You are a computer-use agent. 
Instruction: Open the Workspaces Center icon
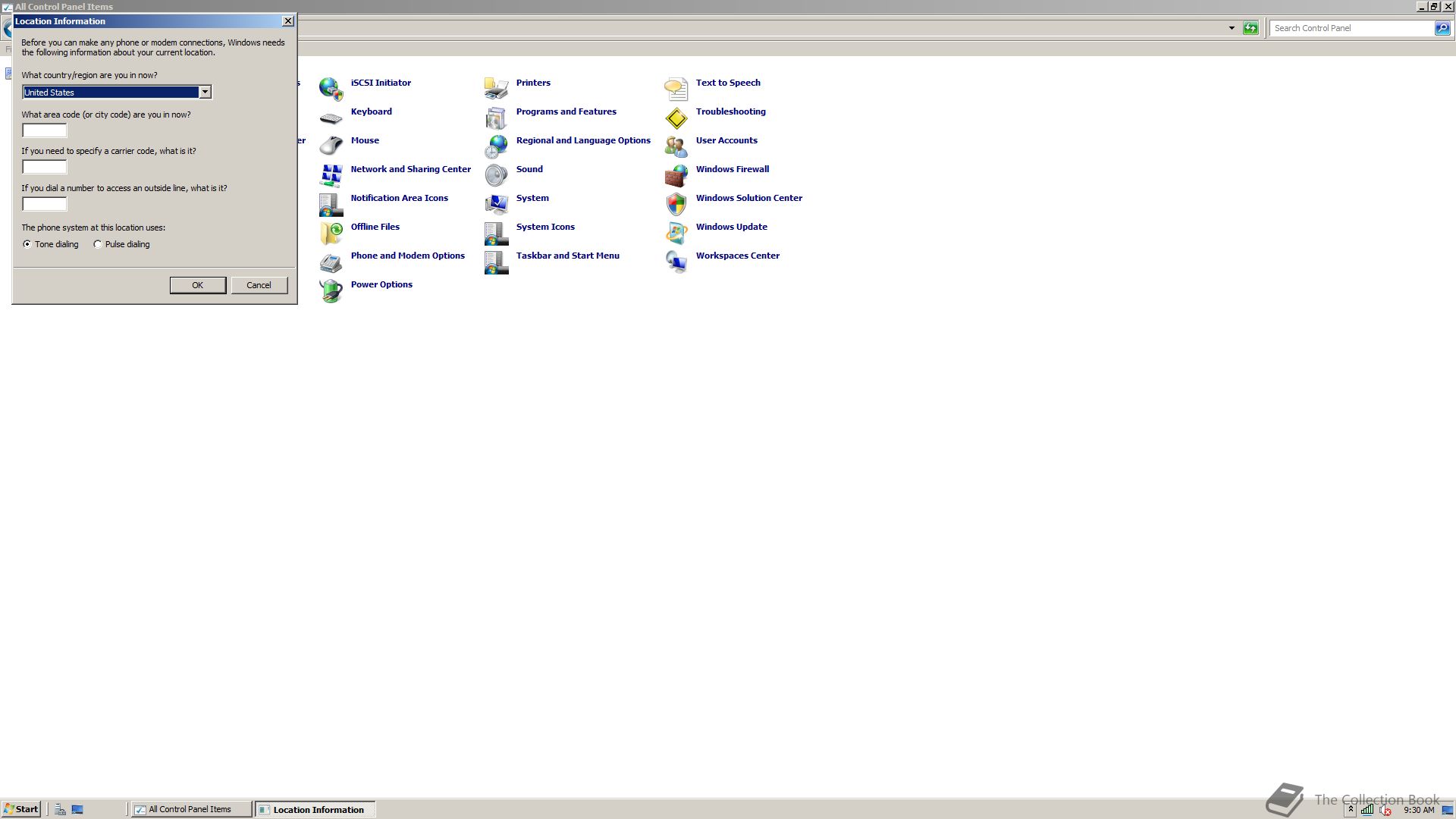676,262
